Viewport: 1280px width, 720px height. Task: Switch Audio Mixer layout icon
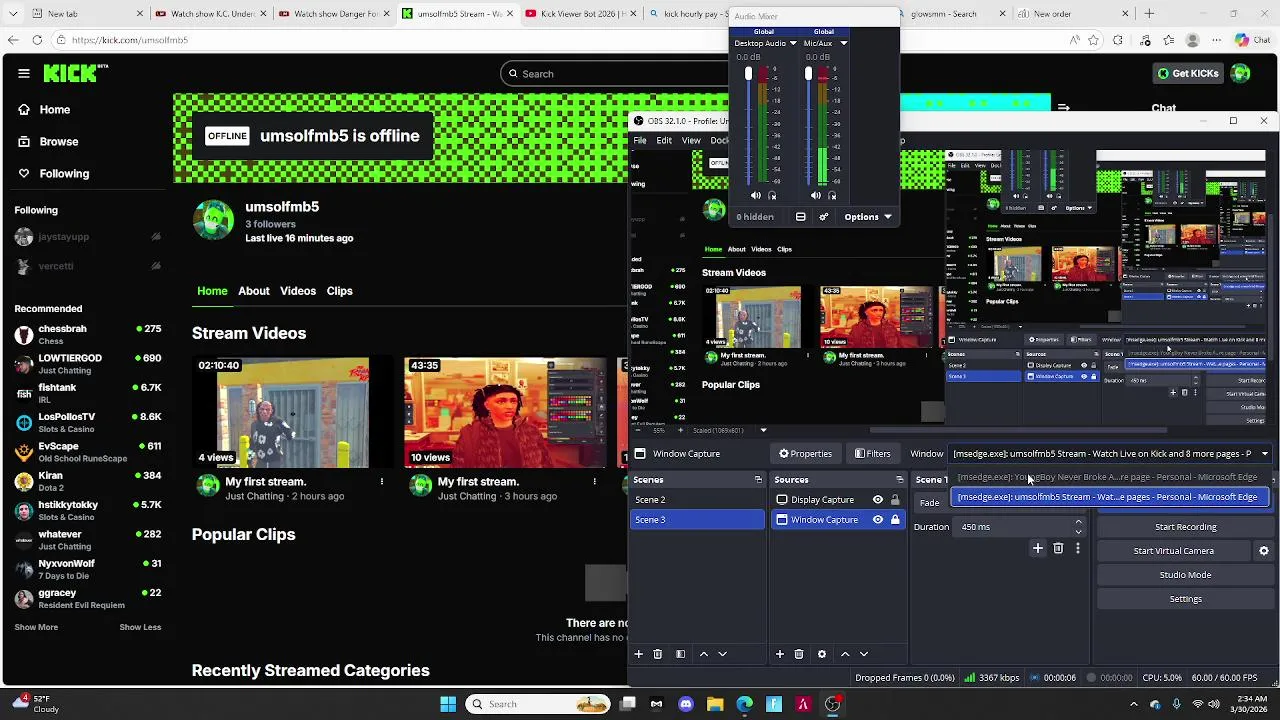[801, 217]
